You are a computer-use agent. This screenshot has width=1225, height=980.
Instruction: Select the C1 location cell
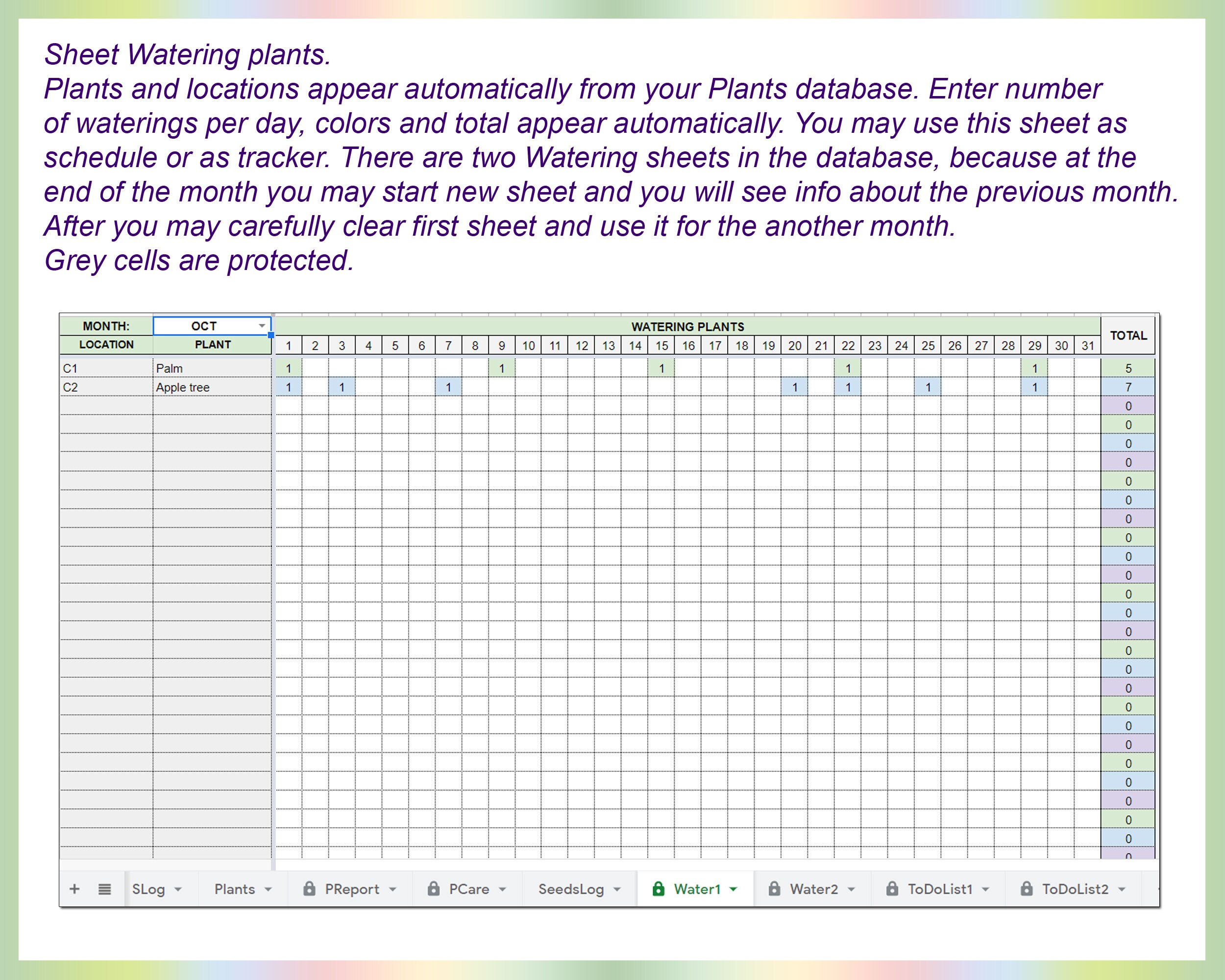pos(105,368)
